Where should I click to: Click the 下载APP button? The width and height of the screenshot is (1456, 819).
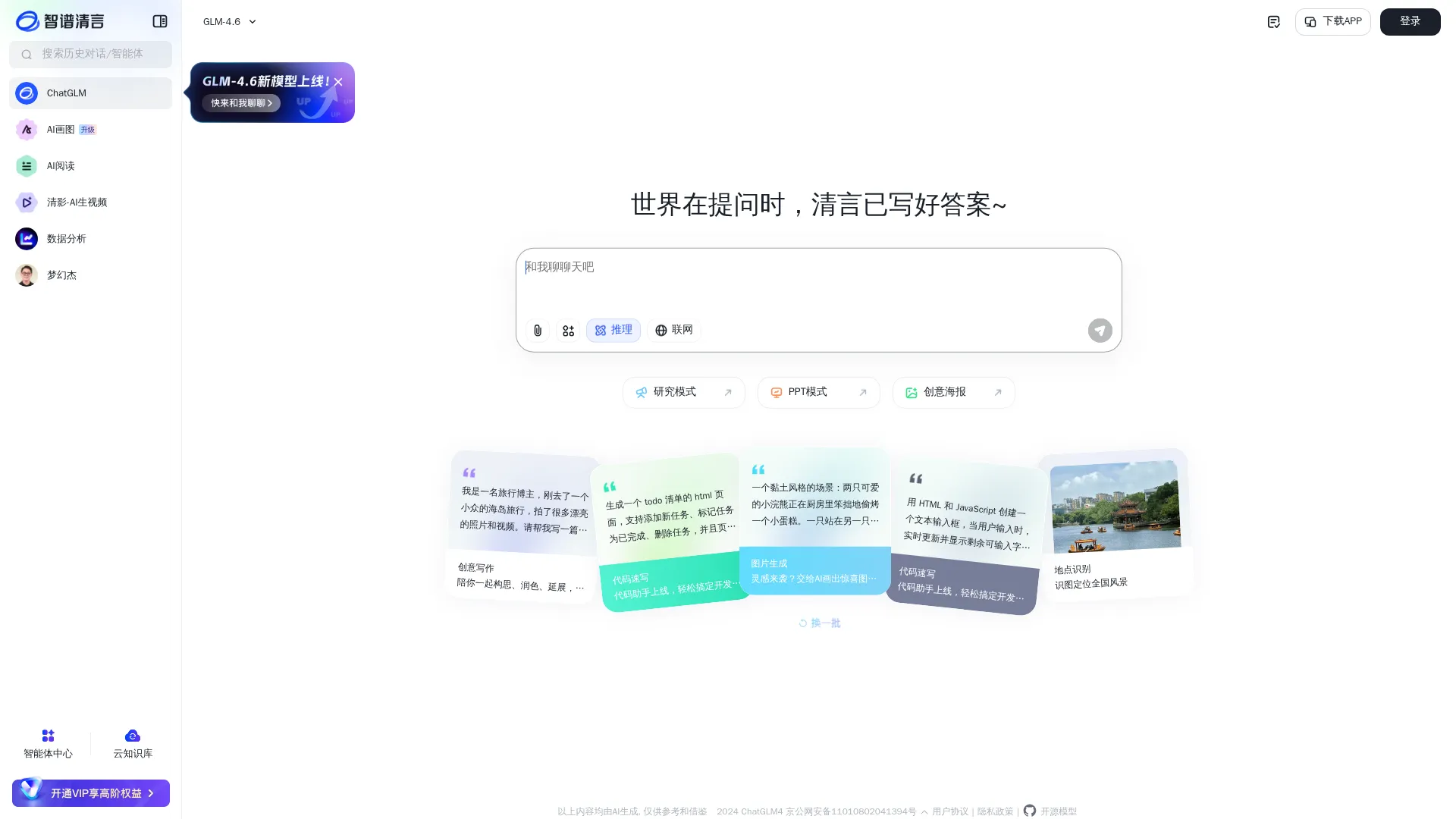(x=1332, y=21)
